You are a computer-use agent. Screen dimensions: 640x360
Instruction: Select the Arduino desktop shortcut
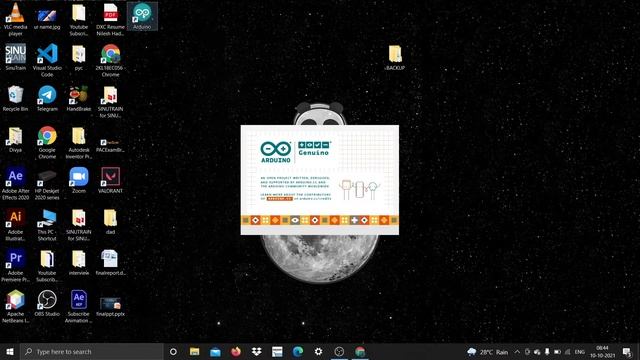(142, 16)
